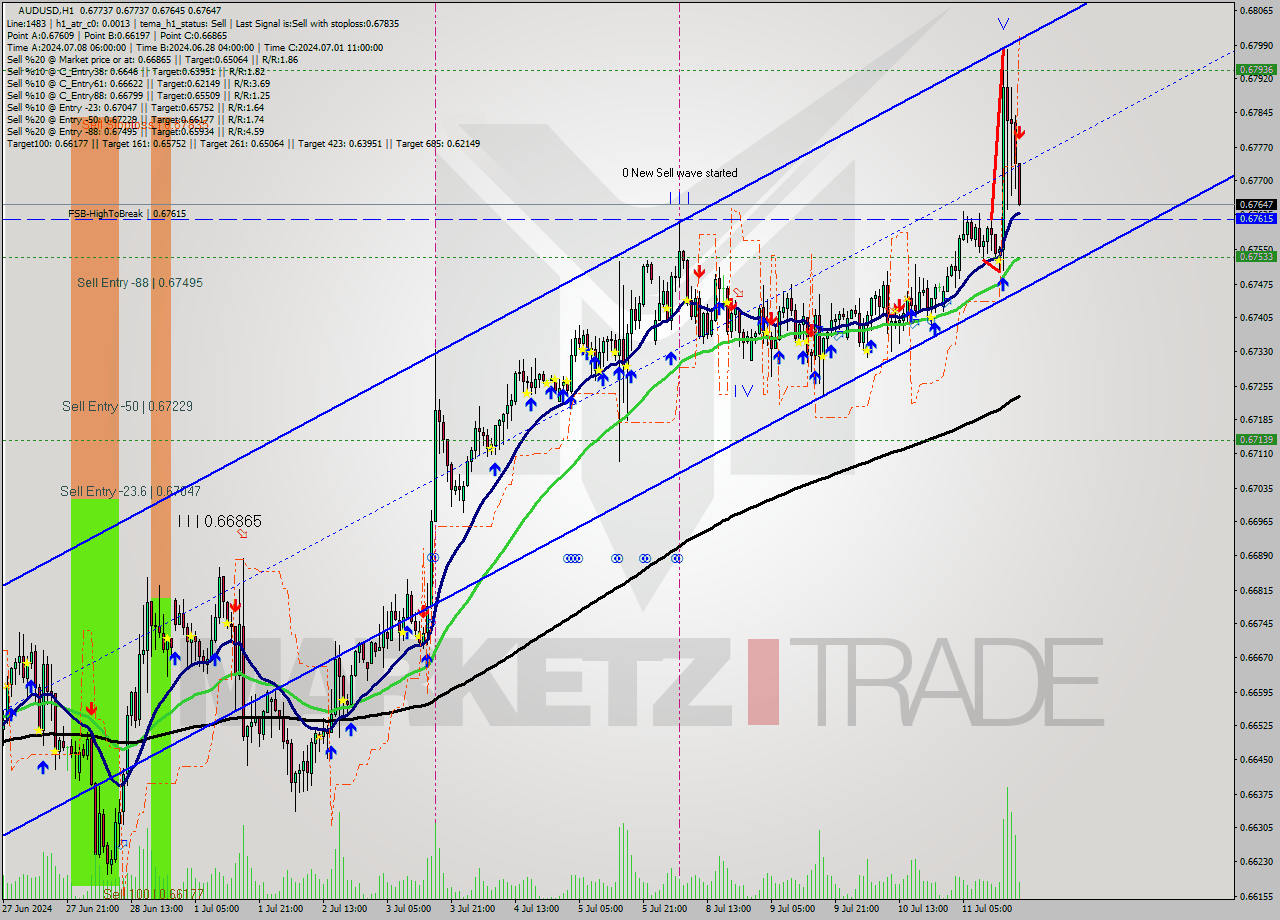Screen dimensions: 1280x920
Task: Click the '28 Jun 13:00' time axis label
Action: (x=155, y=909)
